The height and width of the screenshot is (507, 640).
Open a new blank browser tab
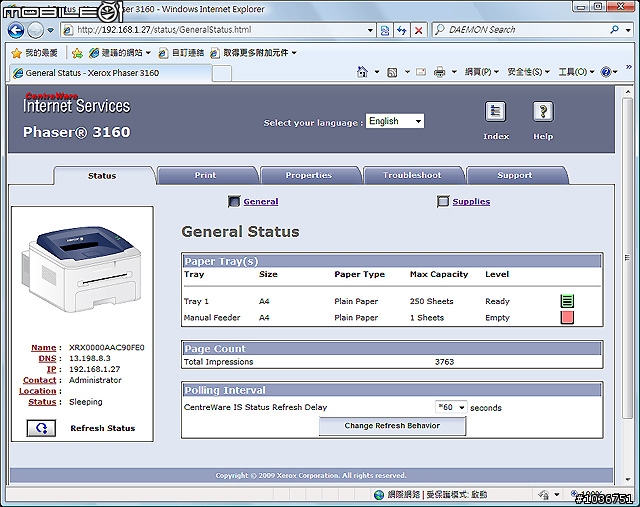pyautogui.click(x=222, y=74)
